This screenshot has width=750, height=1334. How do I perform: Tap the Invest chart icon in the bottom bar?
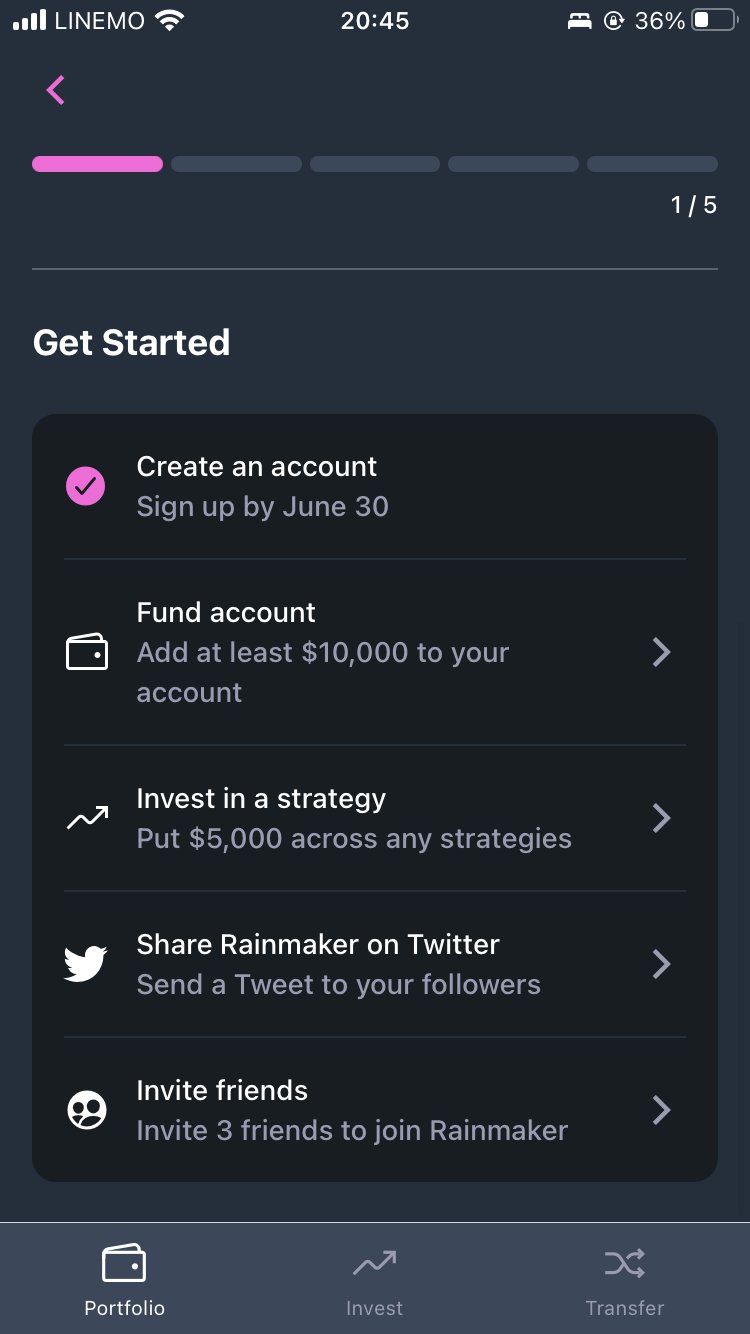[374, 1264]
